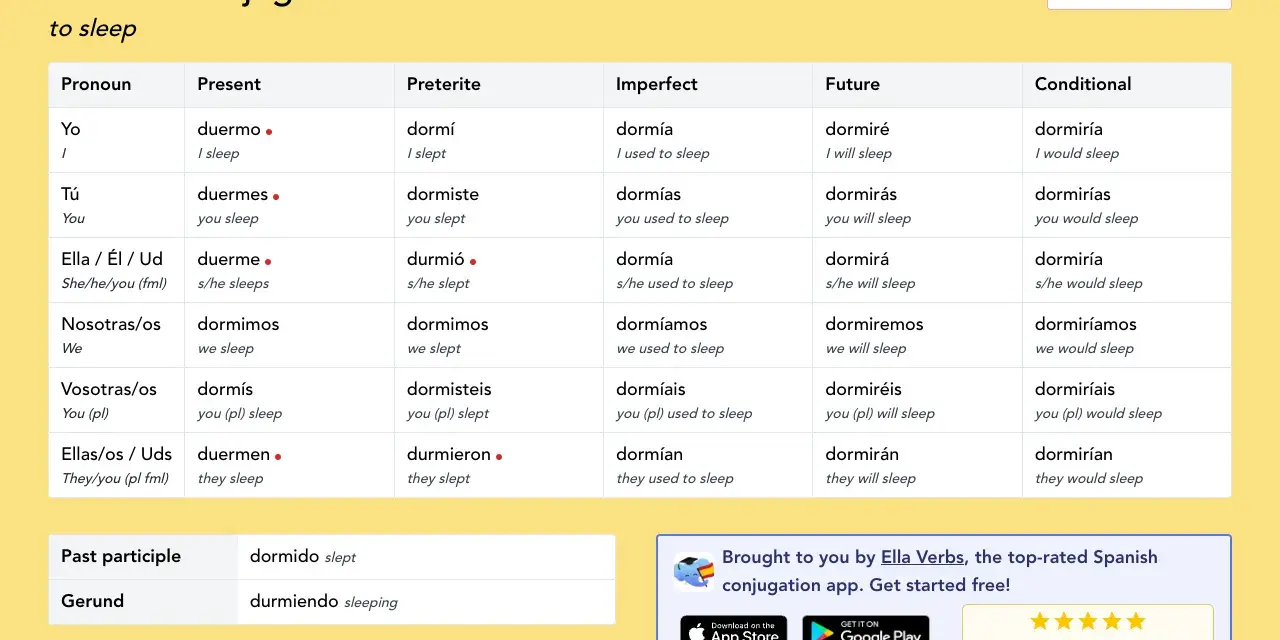Click the red dot after duermen
Viewport: 1280px width, 640px height.
[x=278, y=457]
